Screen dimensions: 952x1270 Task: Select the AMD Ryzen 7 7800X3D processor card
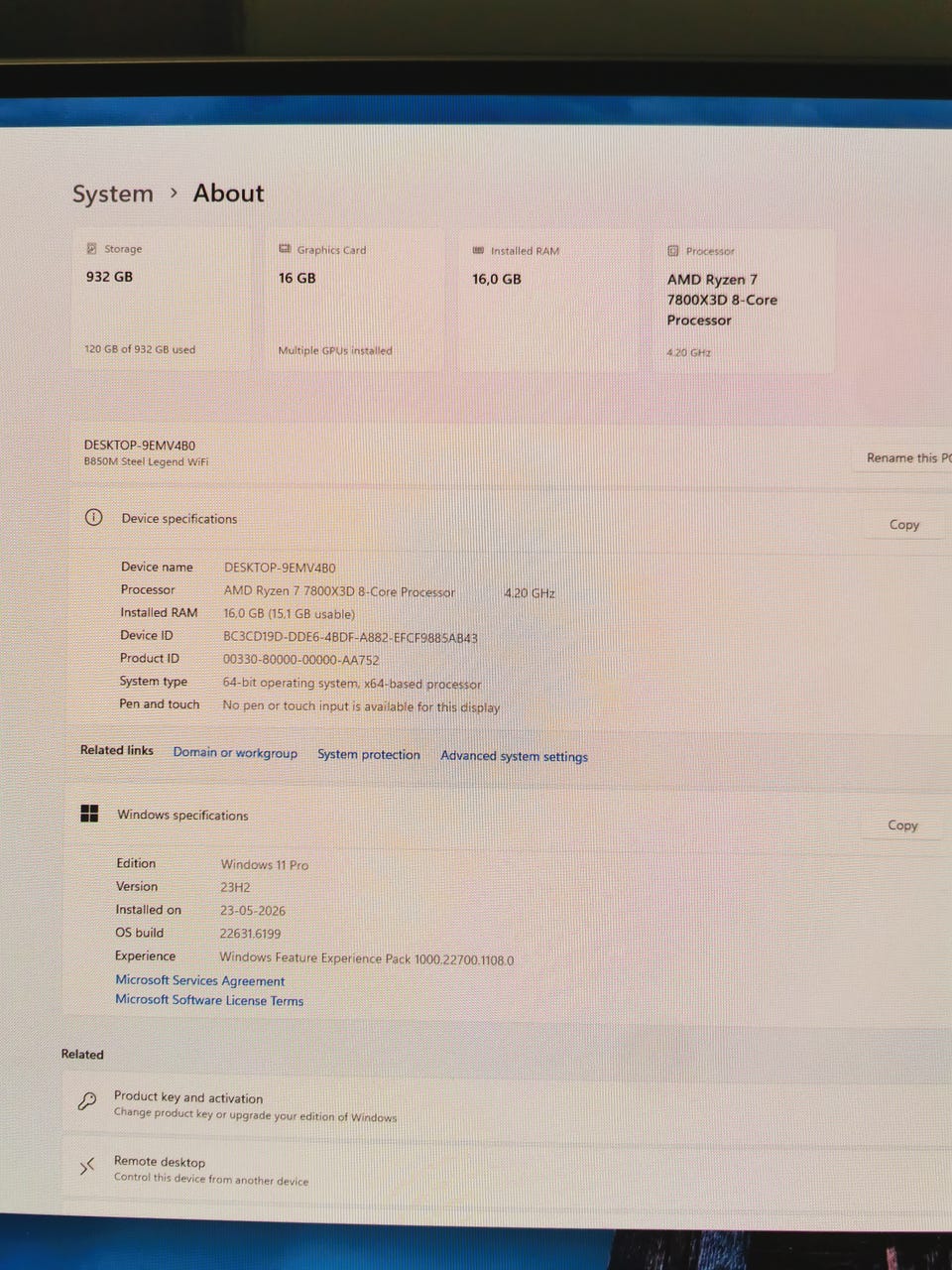point(744,303)
